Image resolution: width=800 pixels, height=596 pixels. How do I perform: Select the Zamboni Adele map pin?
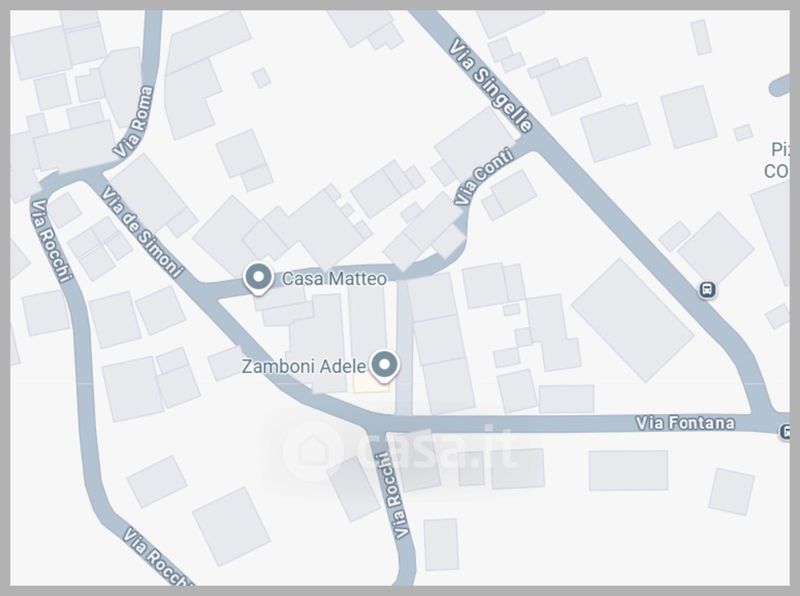click(384, 366)
